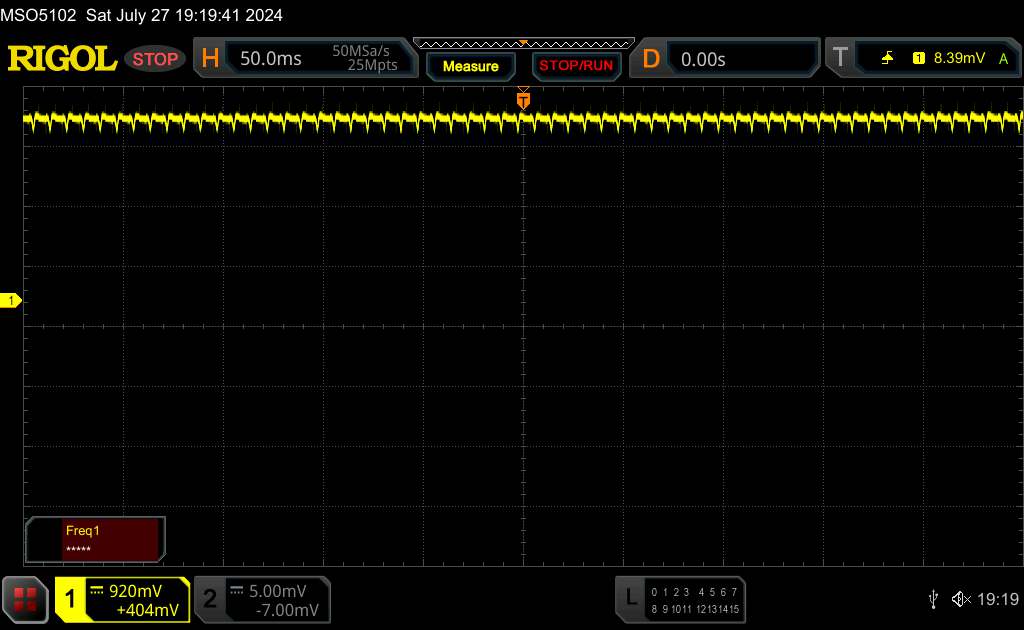
Task: Click the rising edge trigger icon
Action: coord(887,58)
